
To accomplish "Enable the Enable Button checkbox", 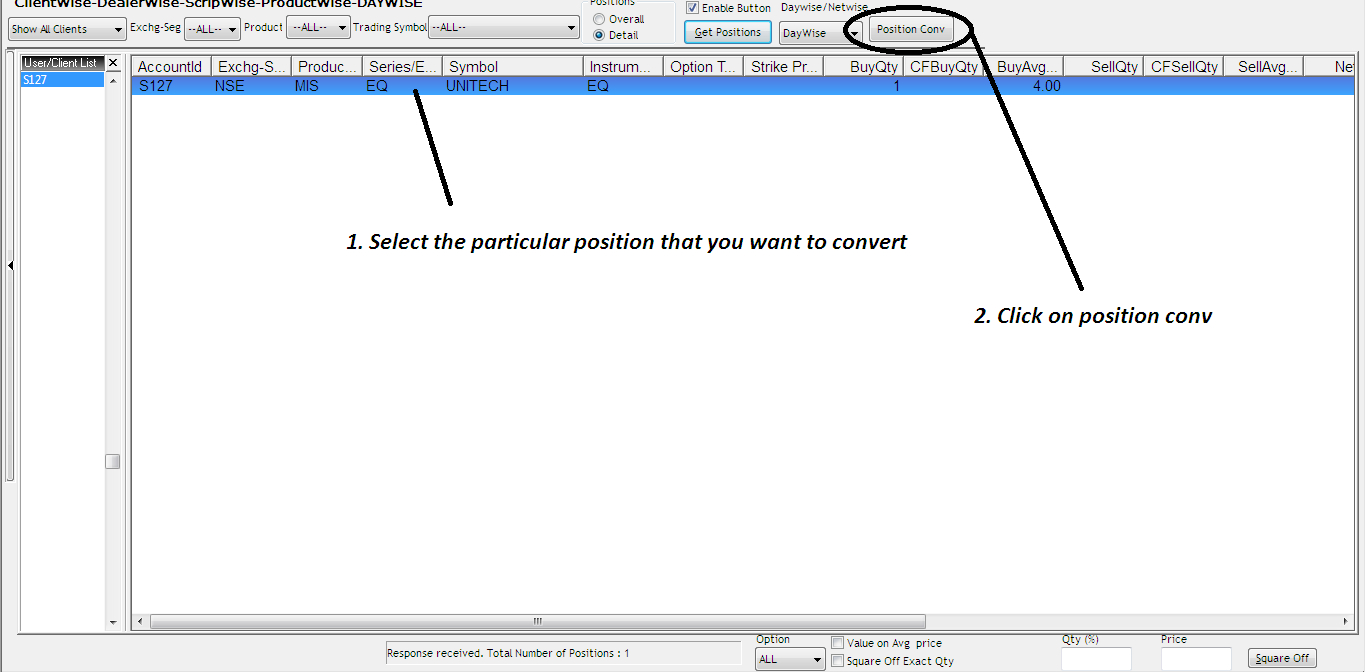I will pyautogui.click(x=692, y=8).
